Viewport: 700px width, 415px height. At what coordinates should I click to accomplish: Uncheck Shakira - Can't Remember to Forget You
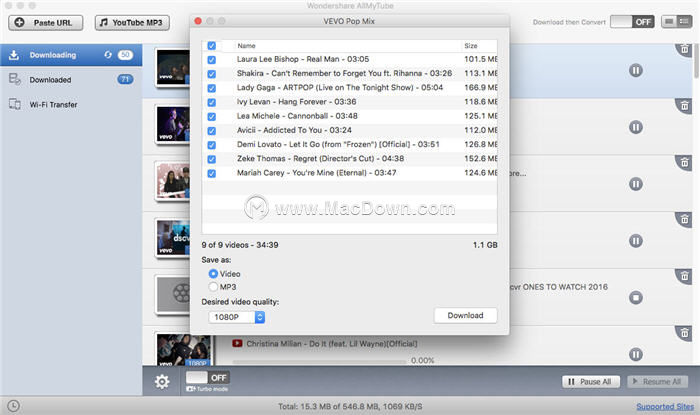coord(212,74)
